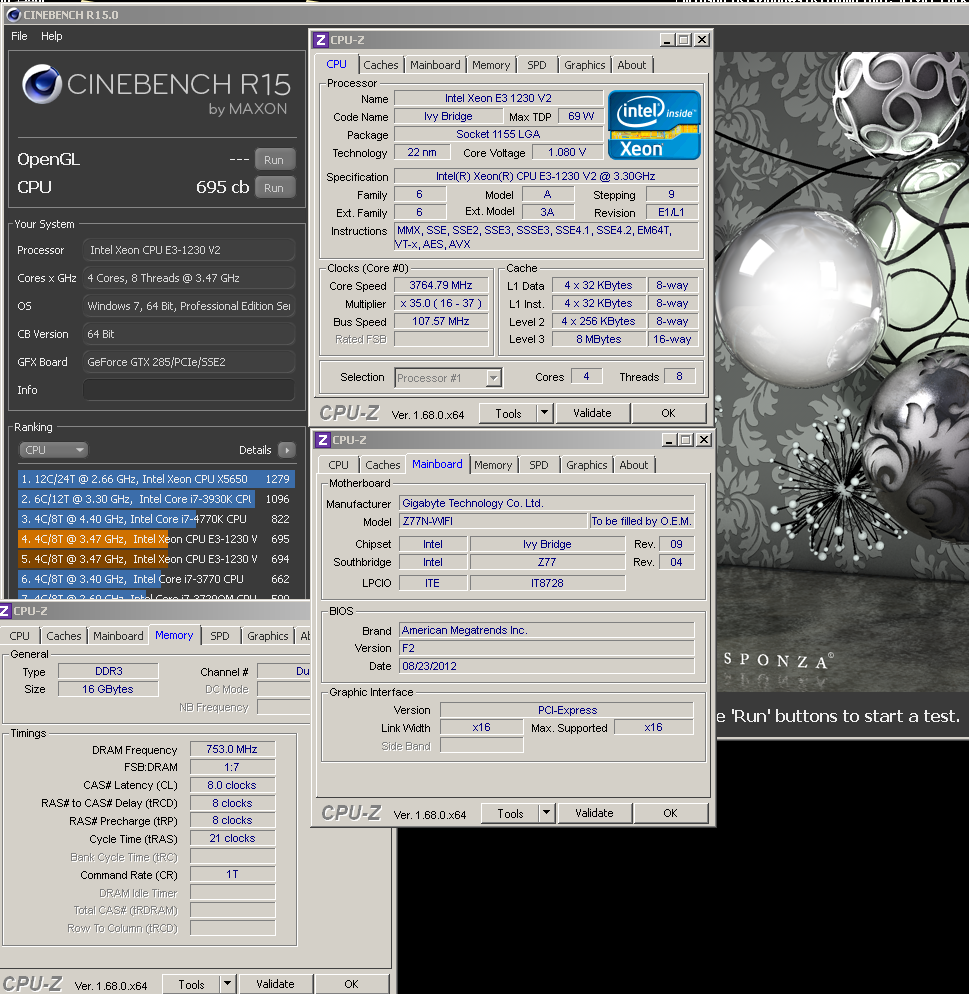Click Tools button in top CPU-Z window
Viewport: 969px width, 994px height.
coord(508,413)
